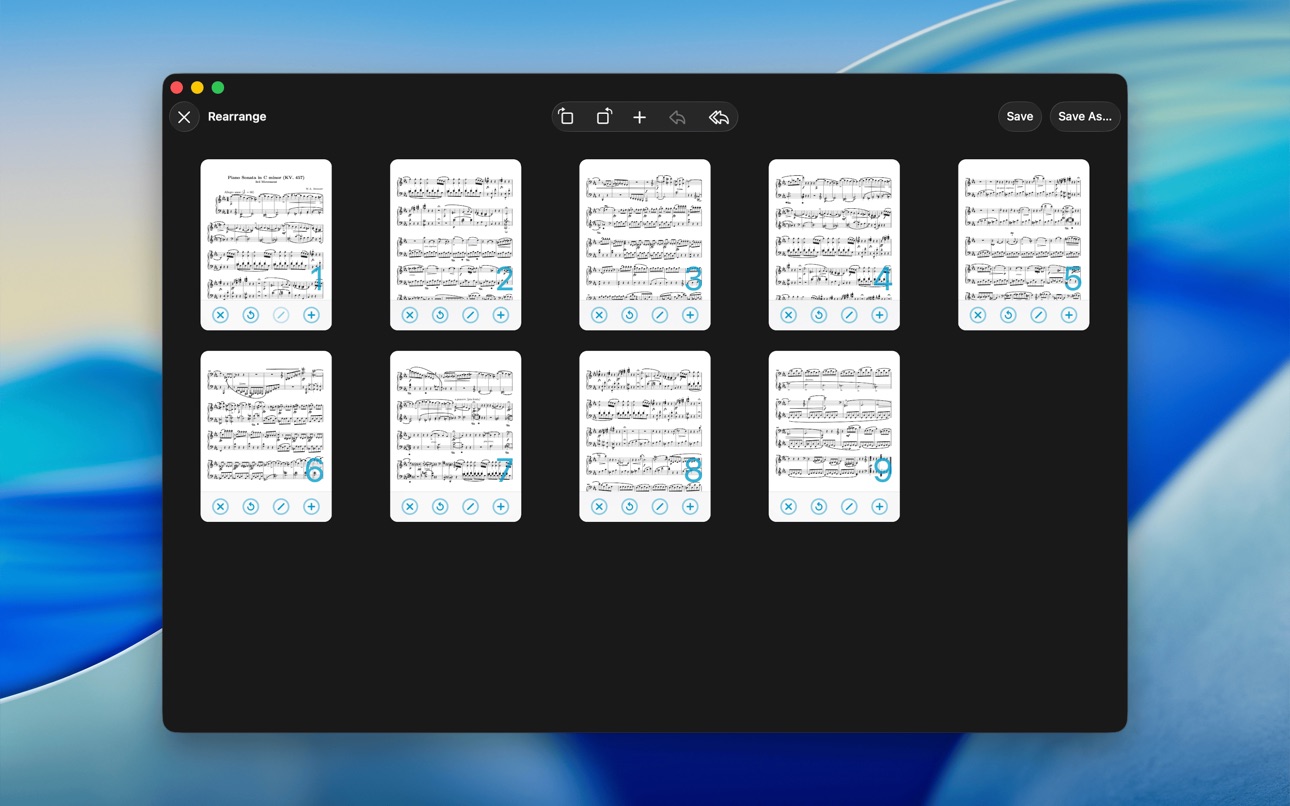Click the rotate counterclockwise toolbar icon

pos(566,117)
